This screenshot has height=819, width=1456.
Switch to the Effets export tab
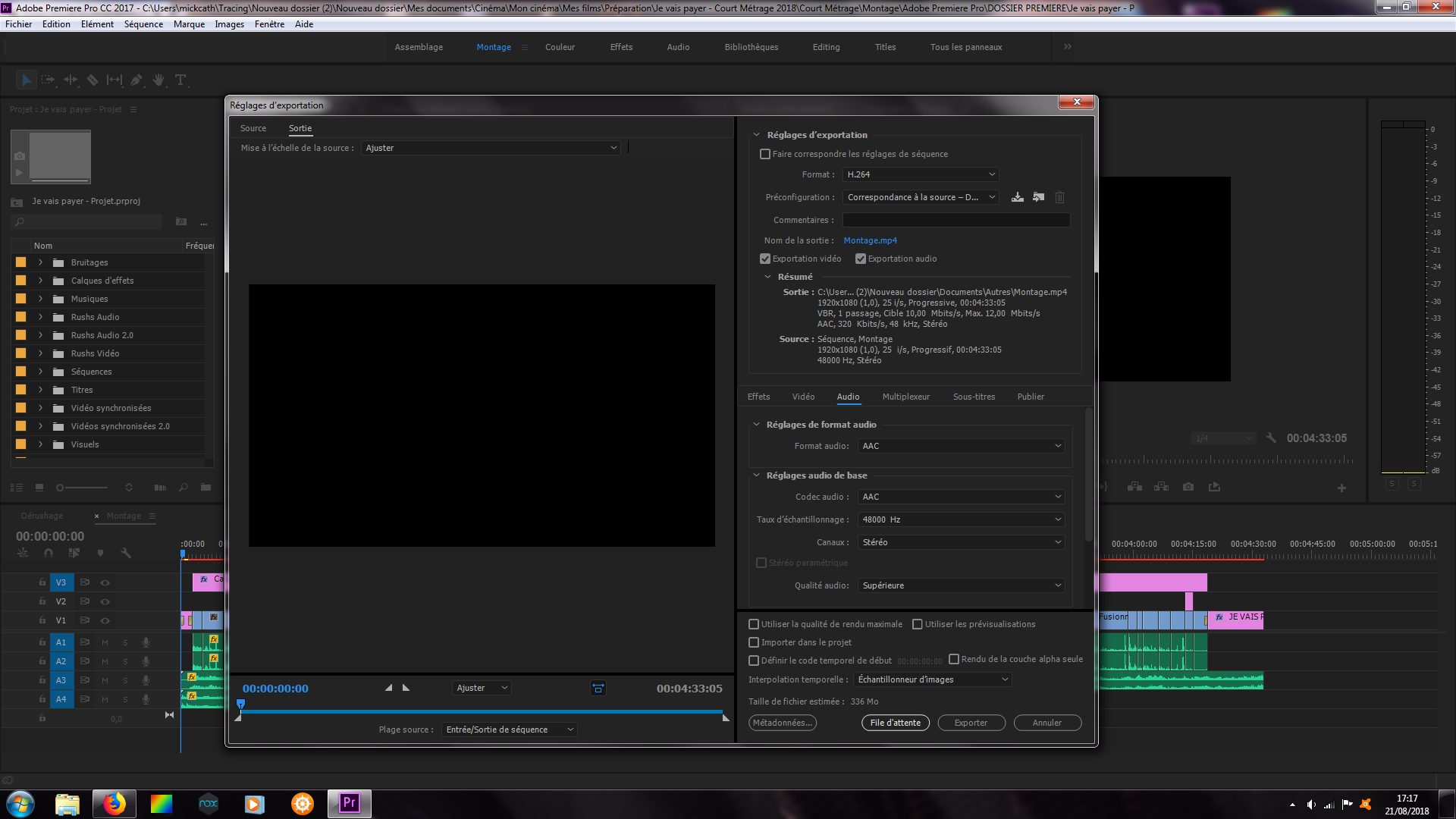pos(758,397)
